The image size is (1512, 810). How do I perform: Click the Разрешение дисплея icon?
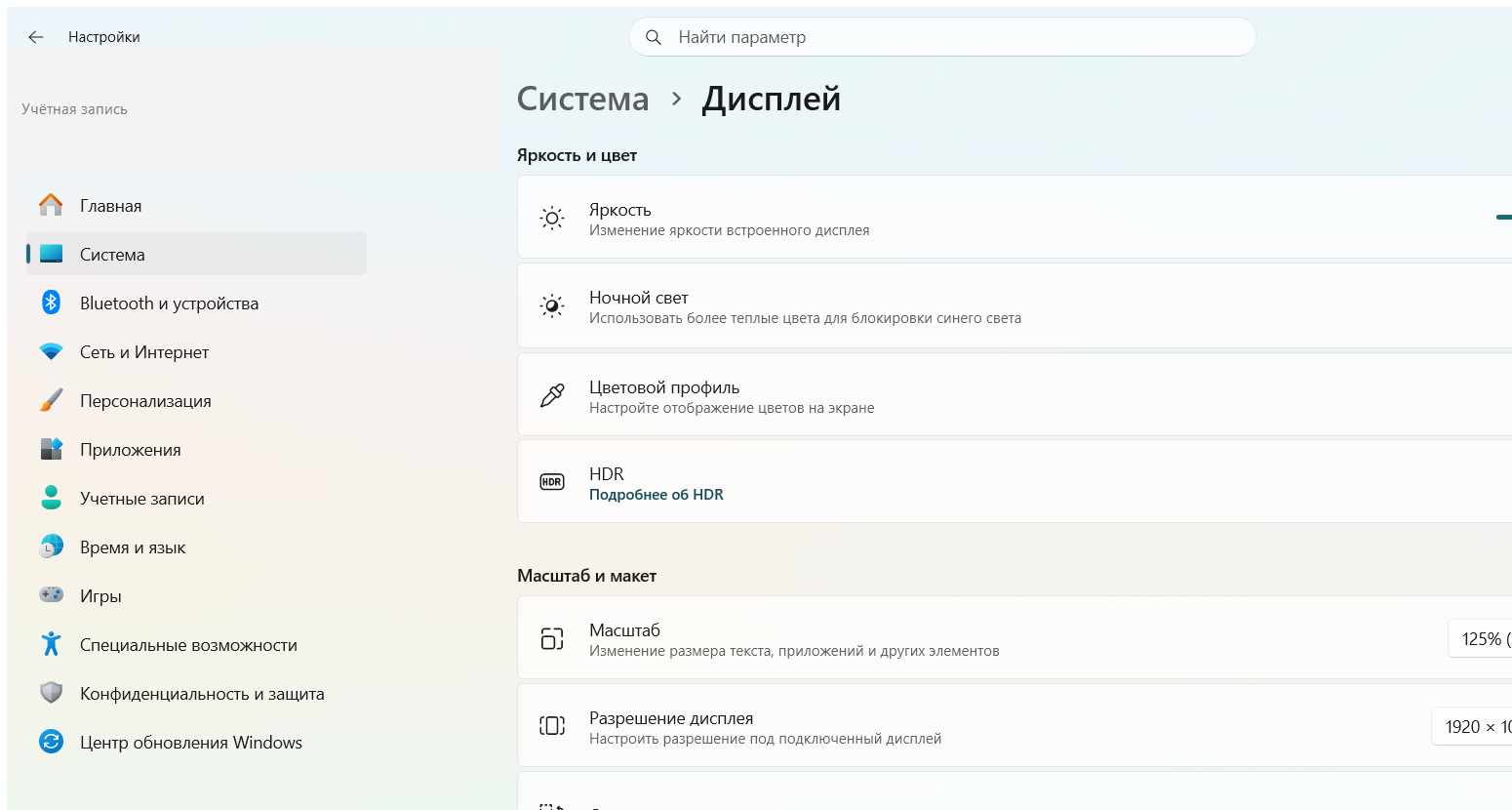click(x=552, y=726)
